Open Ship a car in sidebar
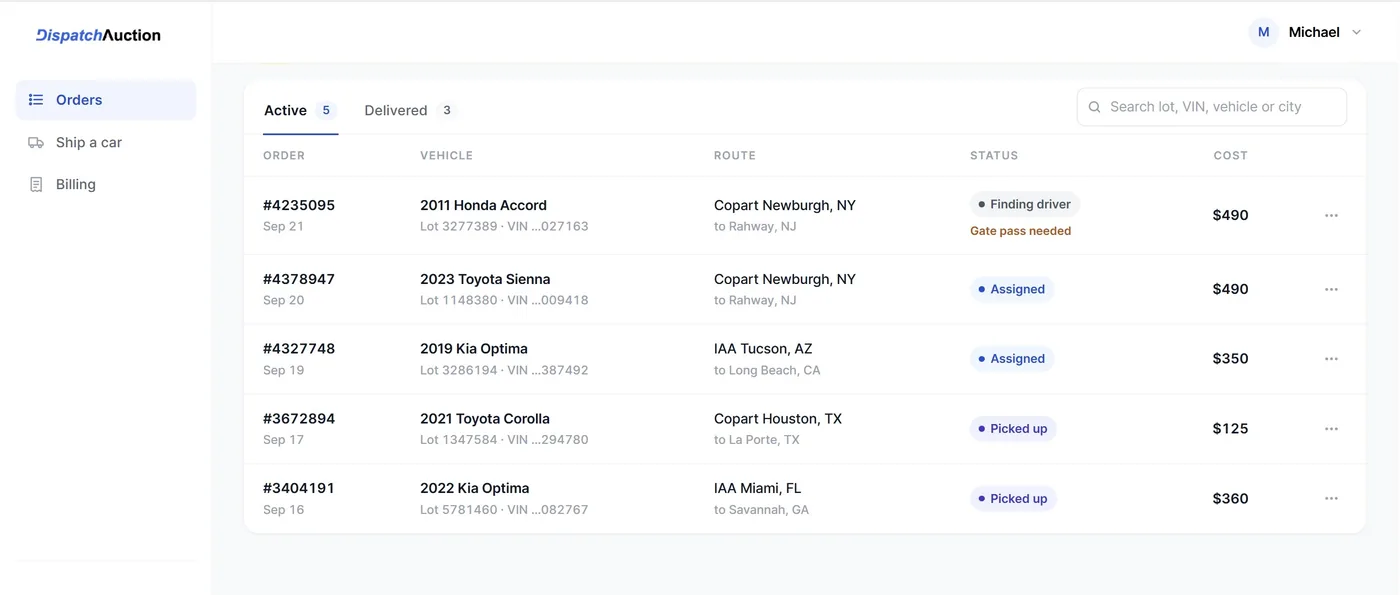Viewport: 1400px width, 595px height. [x=106, y=142]
